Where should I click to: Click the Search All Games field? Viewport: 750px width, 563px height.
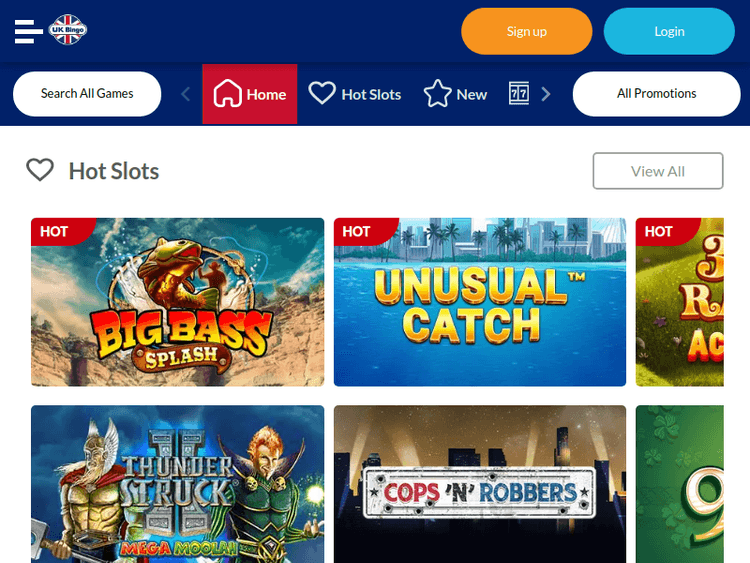(x=87, y=94)
